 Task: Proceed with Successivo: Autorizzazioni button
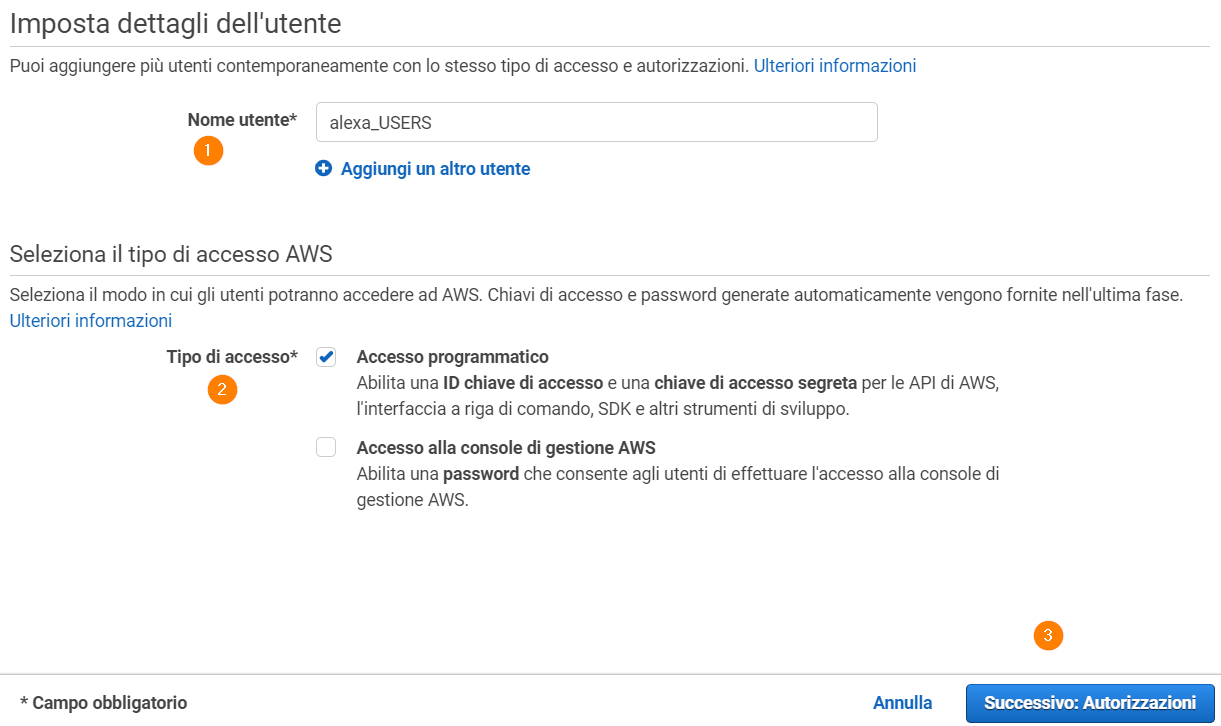pos(1090,703)
